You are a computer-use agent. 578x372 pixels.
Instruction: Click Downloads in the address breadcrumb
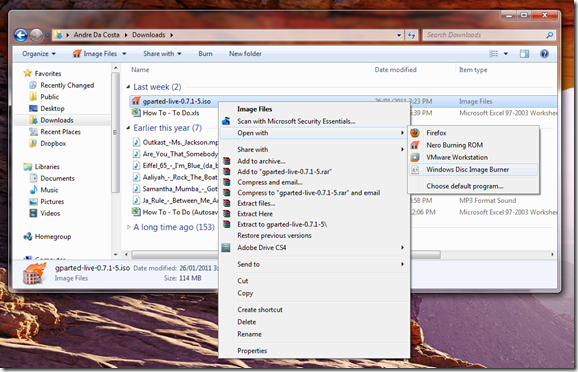click(149, 35)
